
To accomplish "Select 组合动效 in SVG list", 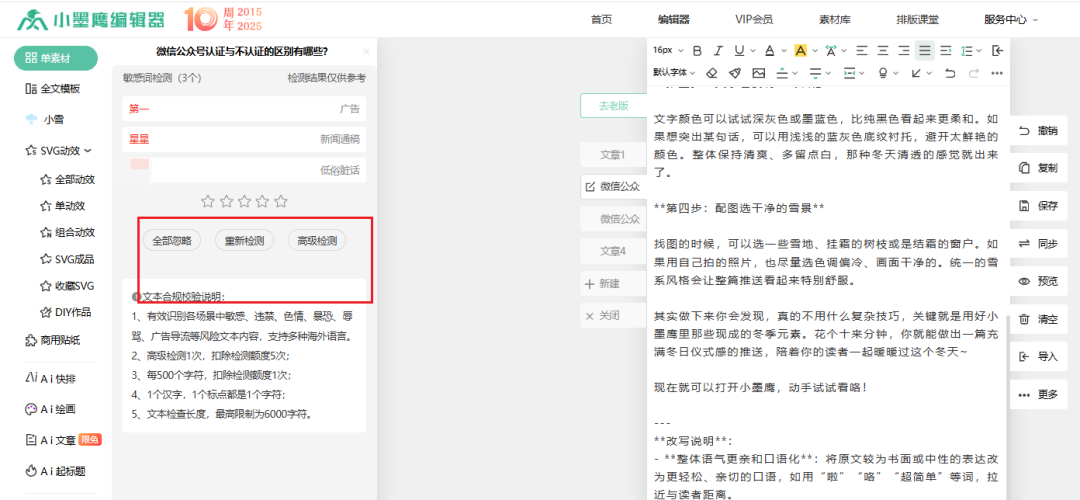I will (68, 232).
